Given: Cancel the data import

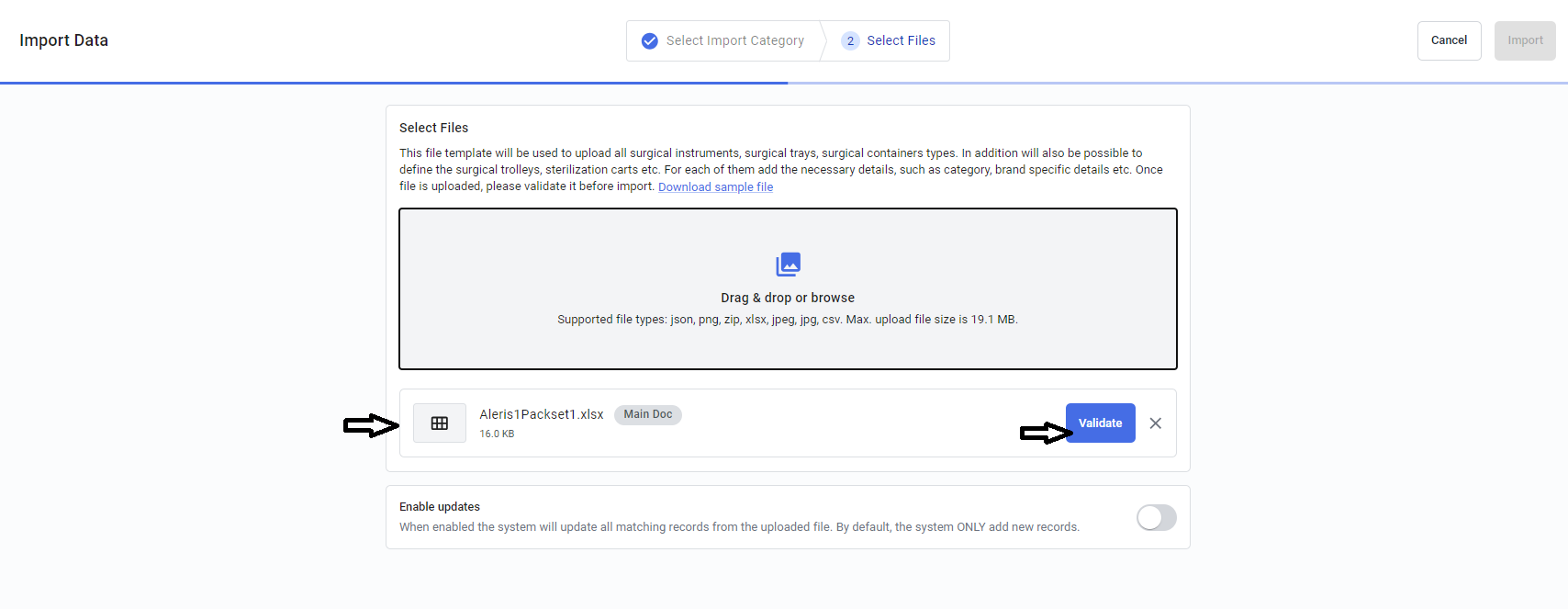Looking at the screenshot, I should (1449, 40).
